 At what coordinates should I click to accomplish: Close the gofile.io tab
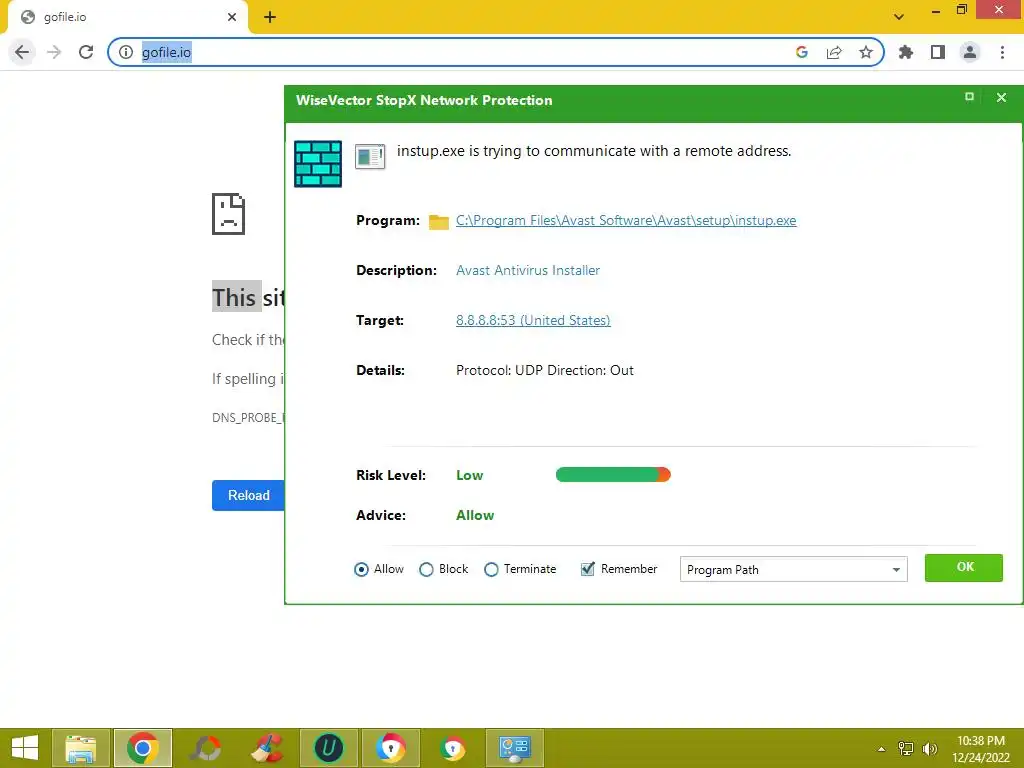coord(232,17)
